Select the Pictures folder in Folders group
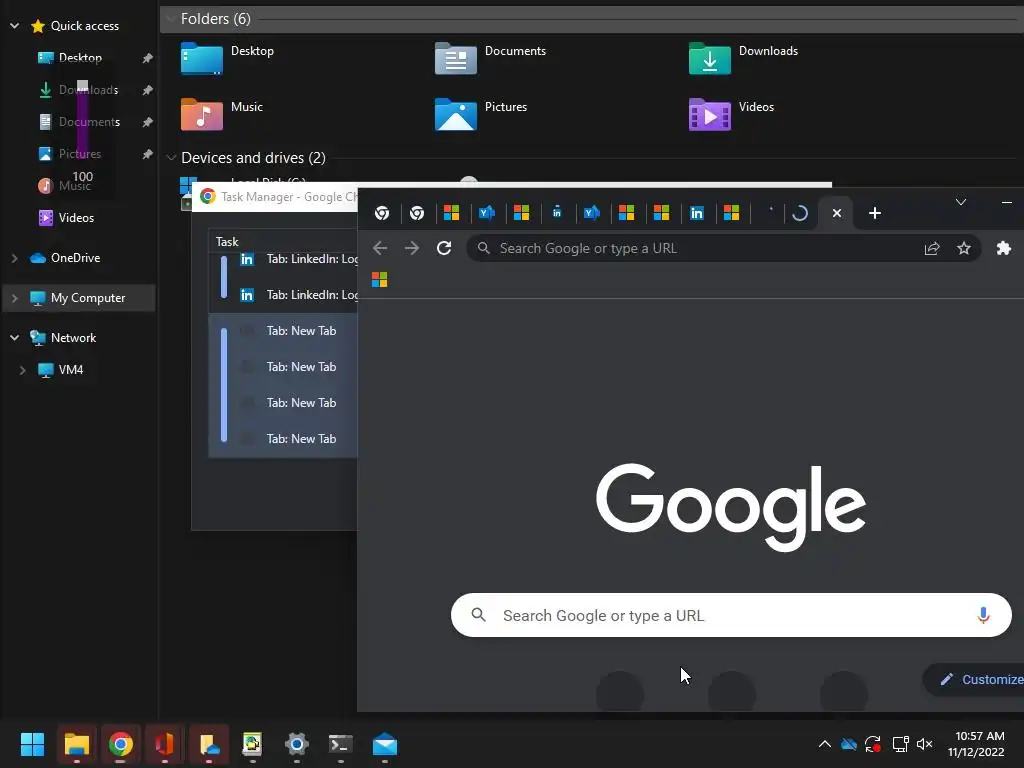 pyautogui.click(x=481, y=114)
